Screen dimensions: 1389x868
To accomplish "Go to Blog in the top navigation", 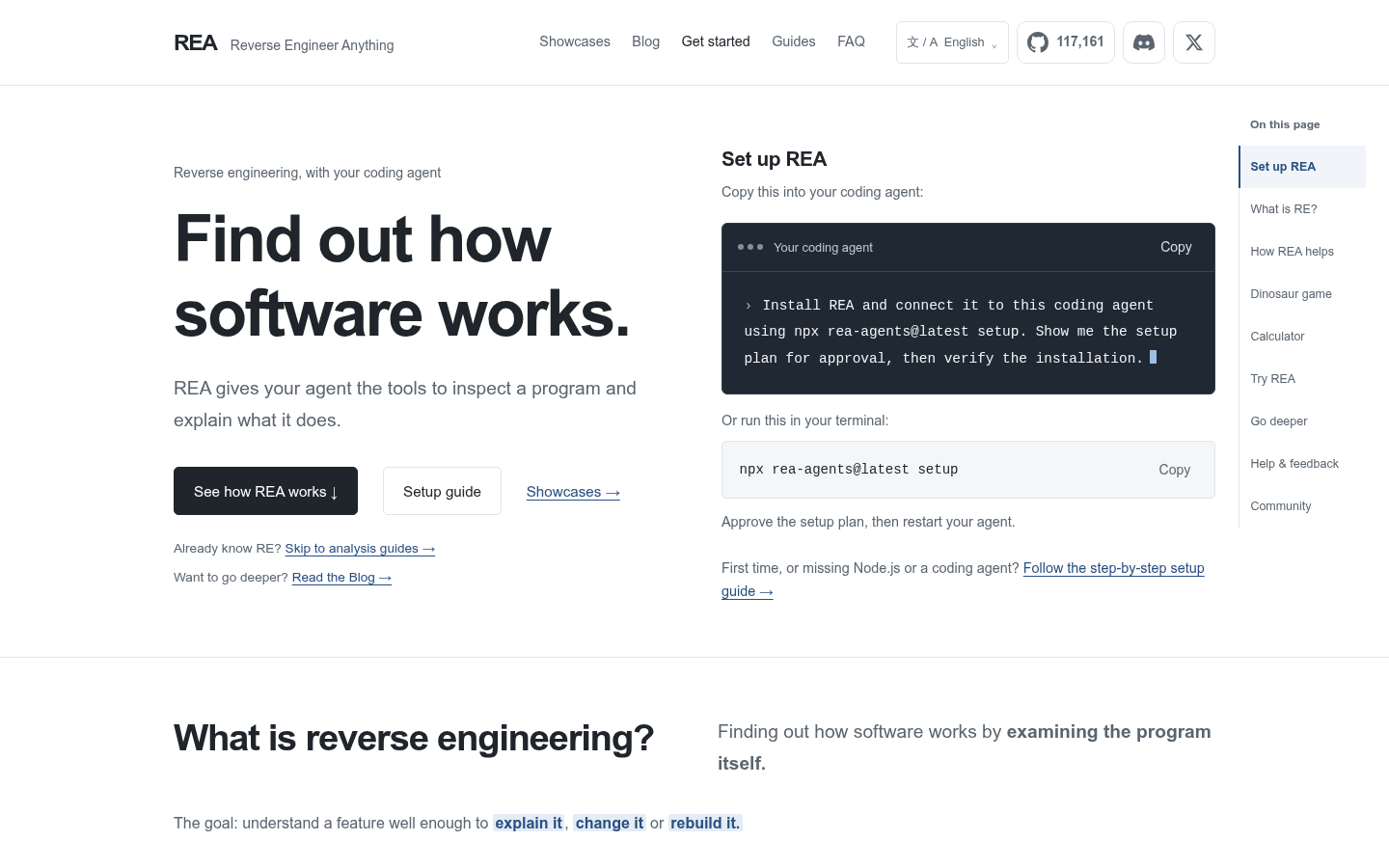I will [x=646, y=41].
